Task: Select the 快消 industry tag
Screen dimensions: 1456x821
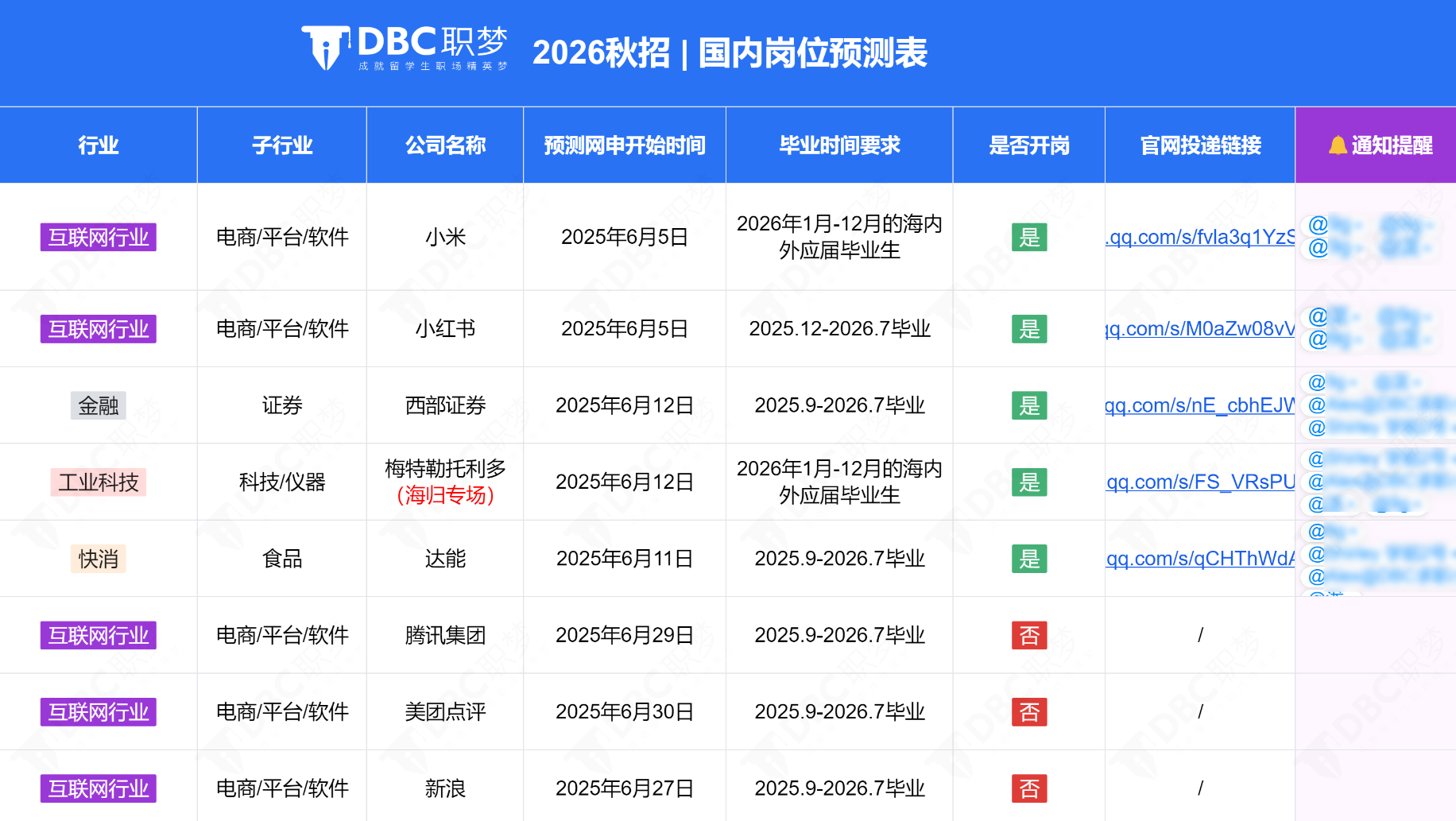Action: [x=99, y=559]
